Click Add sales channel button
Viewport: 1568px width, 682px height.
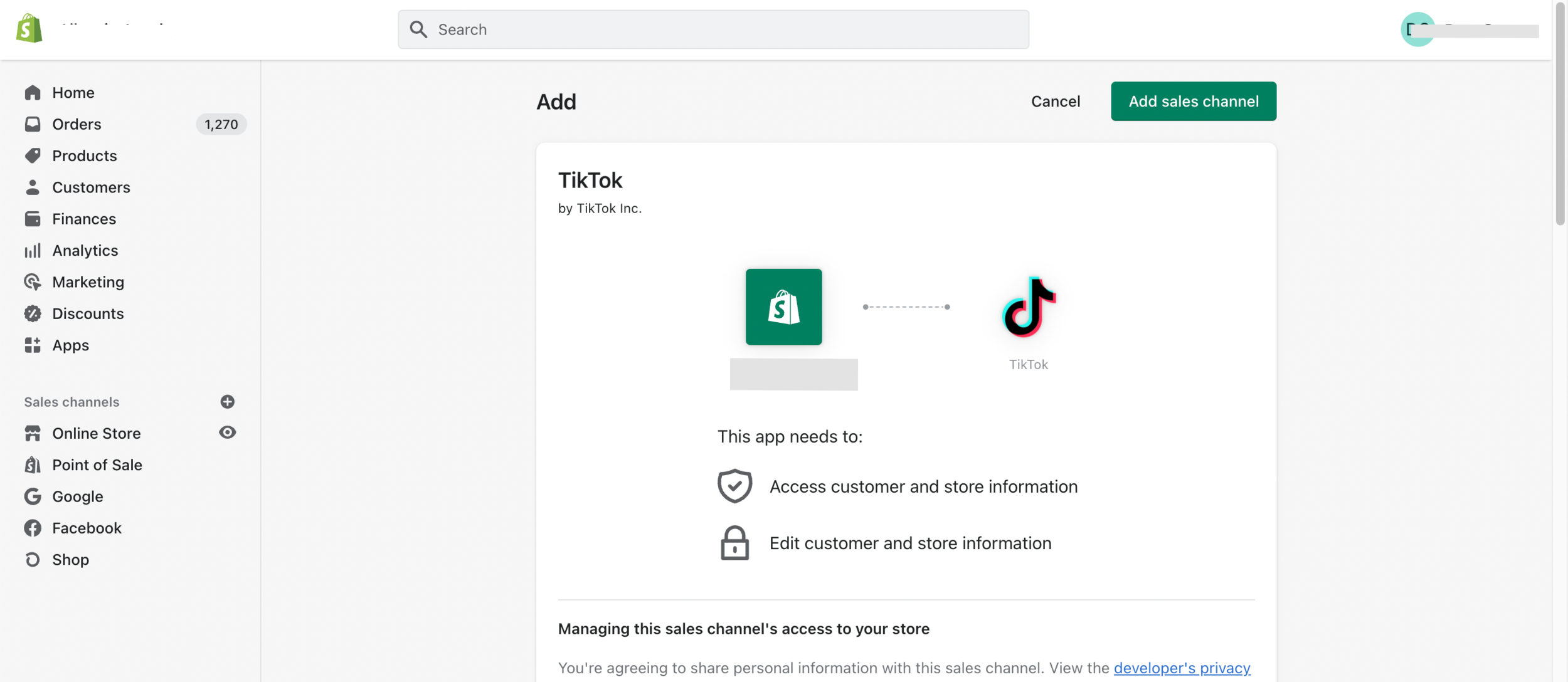click(x=1193, y=101)
